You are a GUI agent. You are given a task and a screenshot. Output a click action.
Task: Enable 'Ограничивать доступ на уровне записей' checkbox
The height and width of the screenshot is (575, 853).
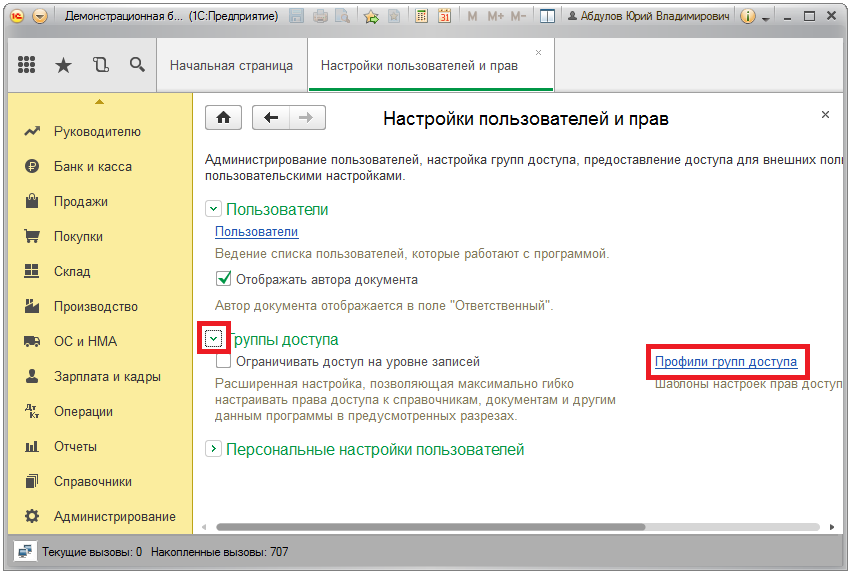224,362
